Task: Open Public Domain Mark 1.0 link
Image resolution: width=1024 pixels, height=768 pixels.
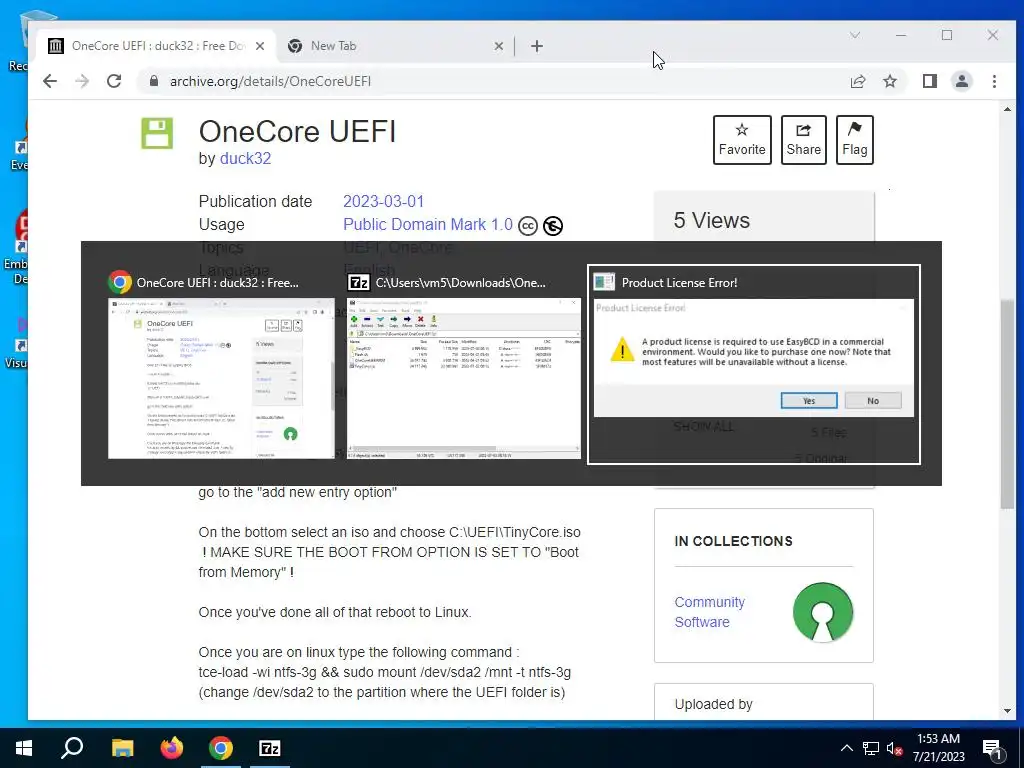Action: (x=428, y=224)
